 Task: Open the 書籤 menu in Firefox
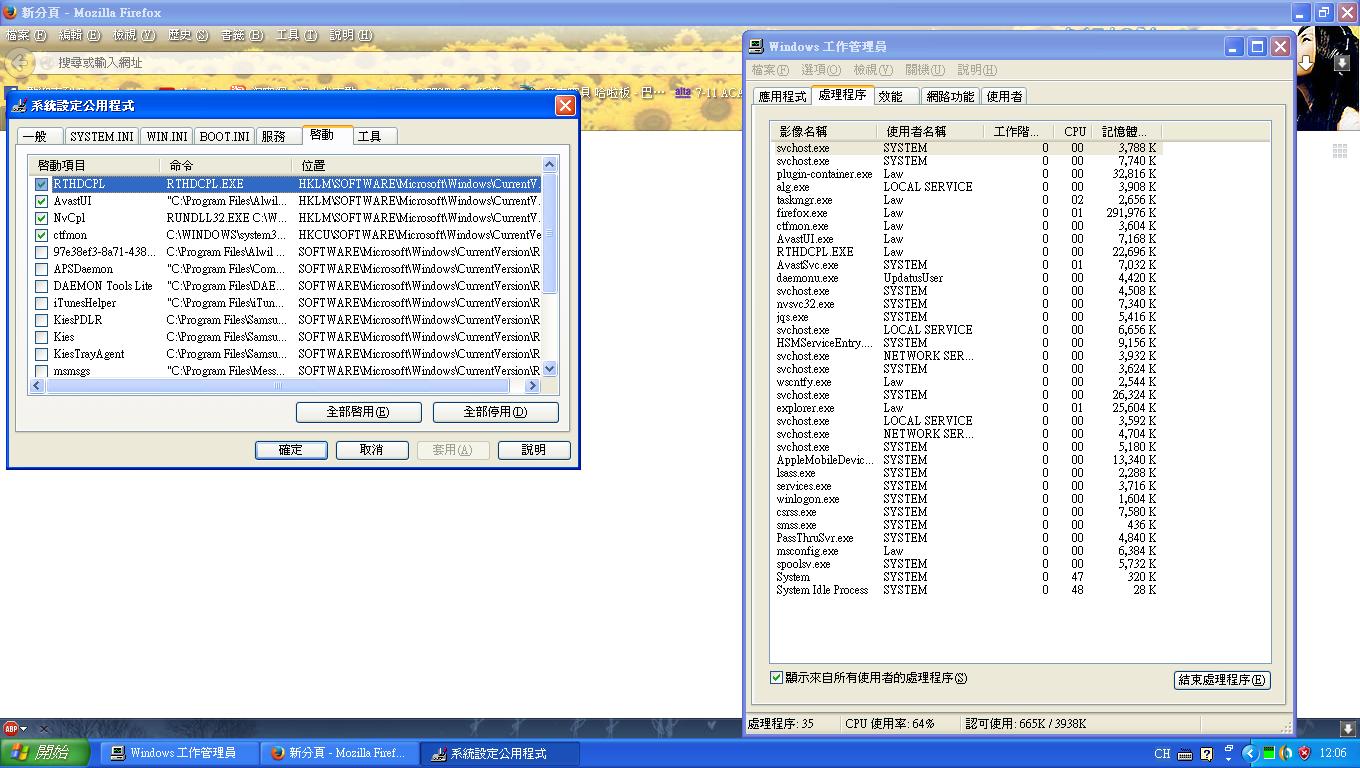pyautogui.click(x=241, y=35)
